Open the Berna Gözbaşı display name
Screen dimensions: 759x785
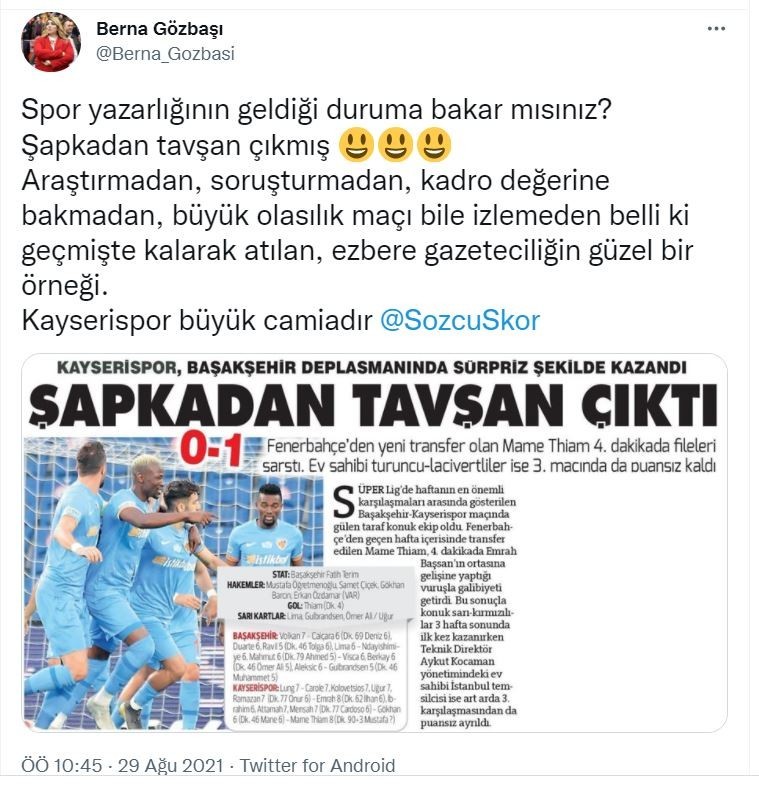pyautogui.click(x=160, y=29)
